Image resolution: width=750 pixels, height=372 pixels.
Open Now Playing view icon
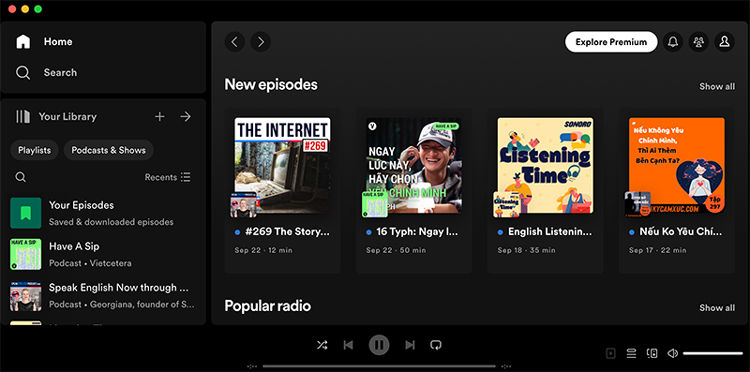click(x=611, y=353)
